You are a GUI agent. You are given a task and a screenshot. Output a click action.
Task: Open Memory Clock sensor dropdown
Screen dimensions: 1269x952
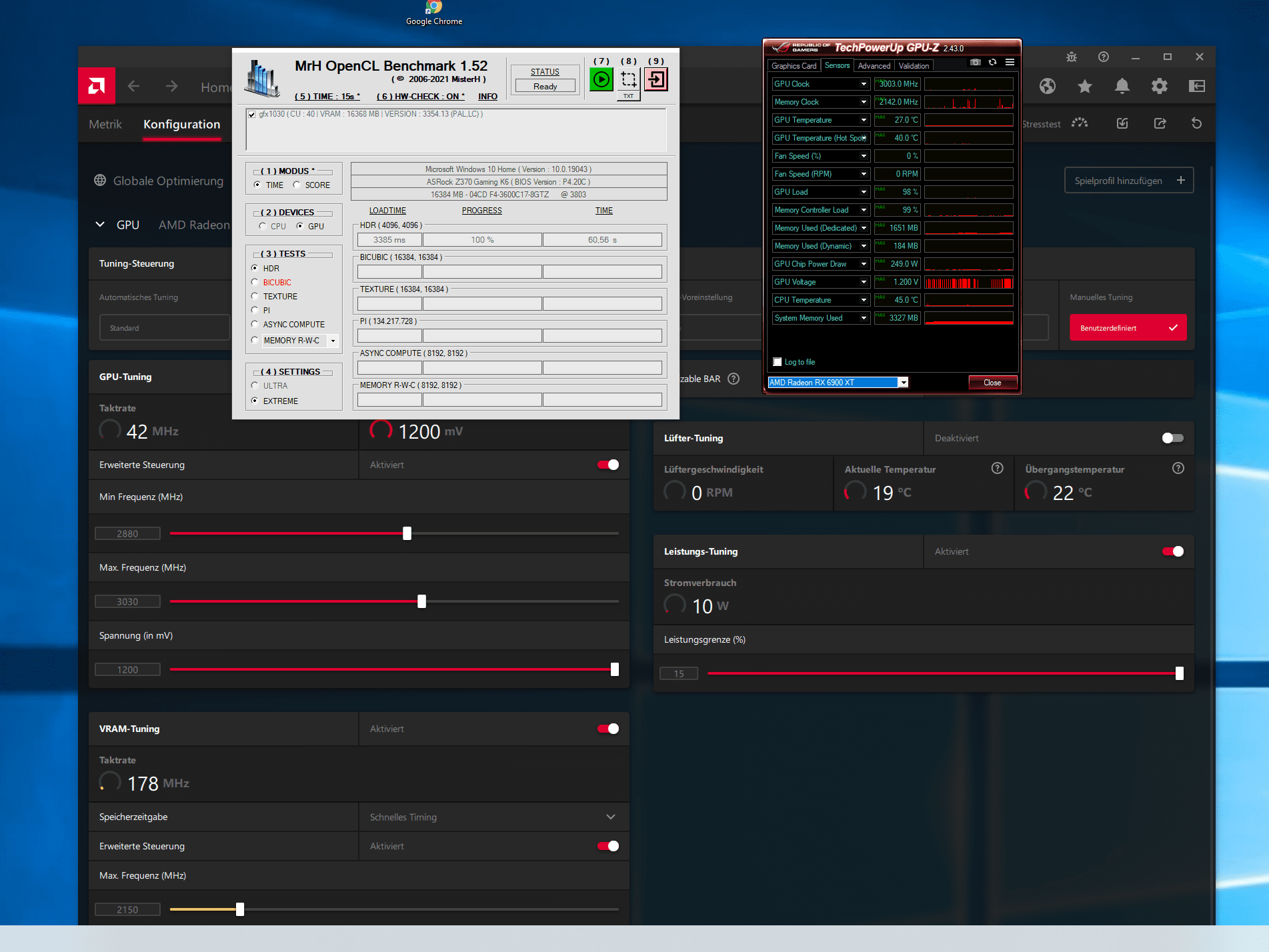[864, 102]
